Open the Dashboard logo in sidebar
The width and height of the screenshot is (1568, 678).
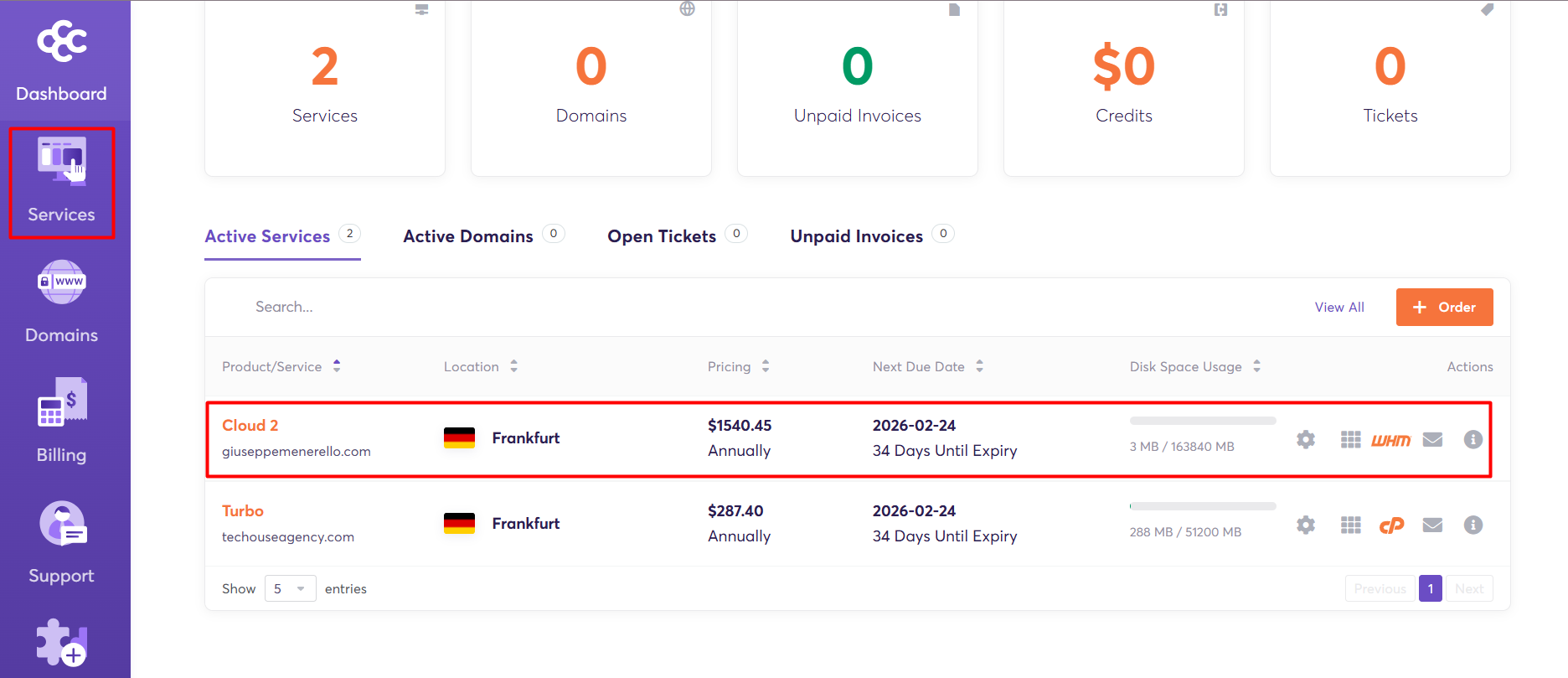(62, 43)
